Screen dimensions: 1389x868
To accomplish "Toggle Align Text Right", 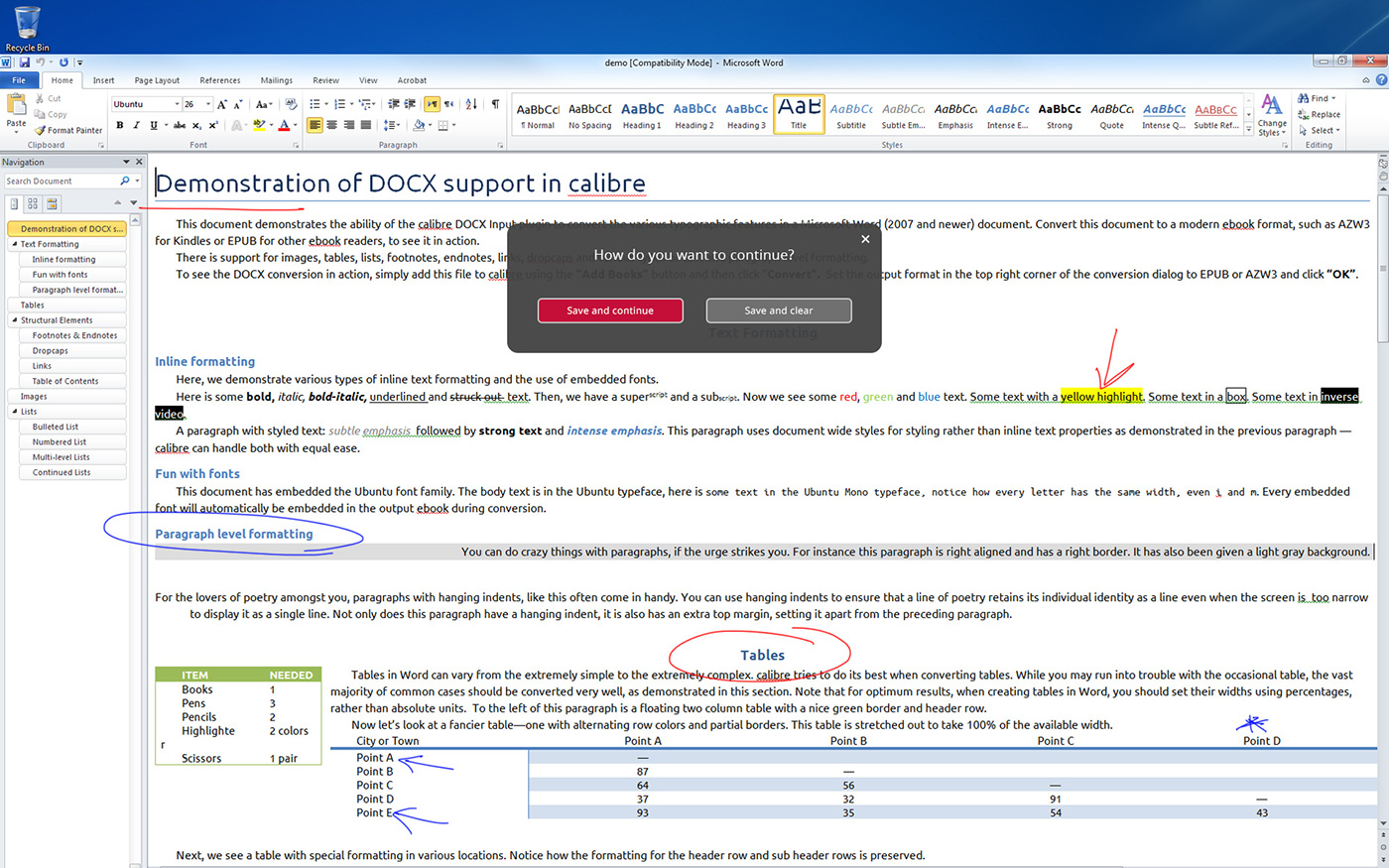I will (349, 125).
